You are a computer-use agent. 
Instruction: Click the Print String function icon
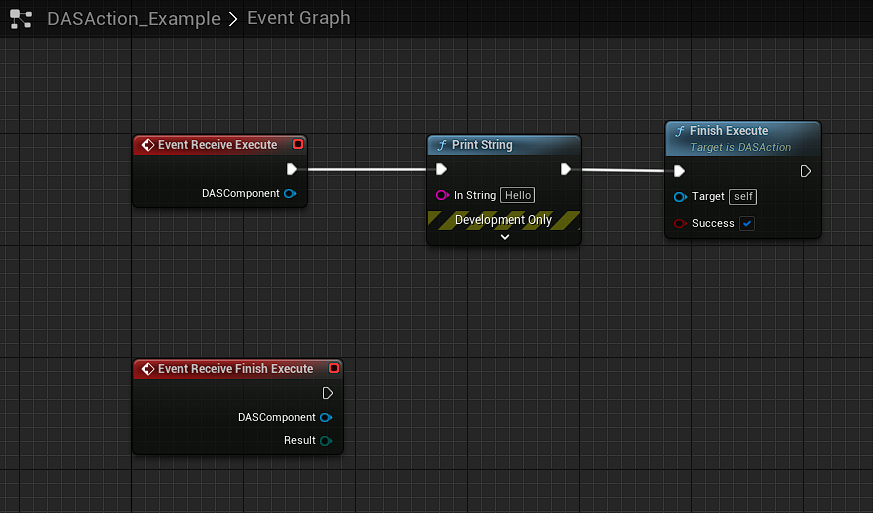tap(442, 145)
